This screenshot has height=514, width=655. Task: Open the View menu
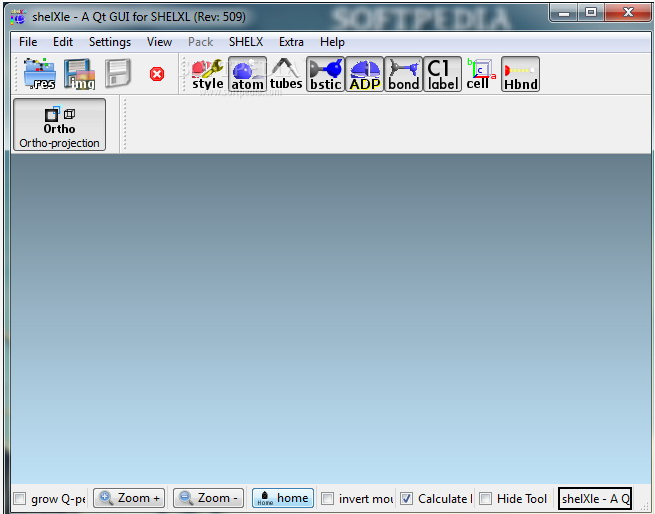tap(159, 42)
